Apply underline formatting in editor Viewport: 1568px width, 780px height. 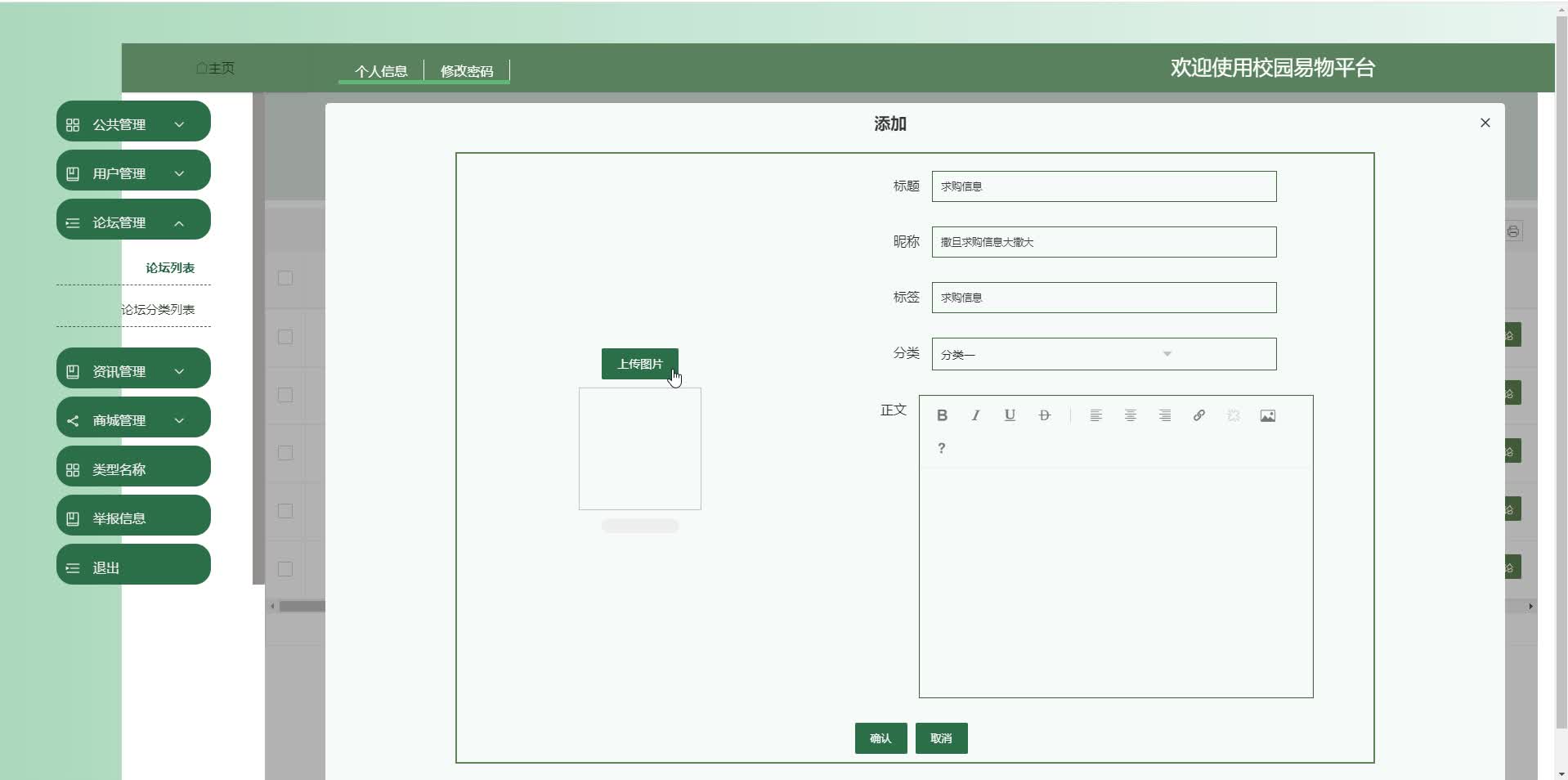(x=1010, y=415)
